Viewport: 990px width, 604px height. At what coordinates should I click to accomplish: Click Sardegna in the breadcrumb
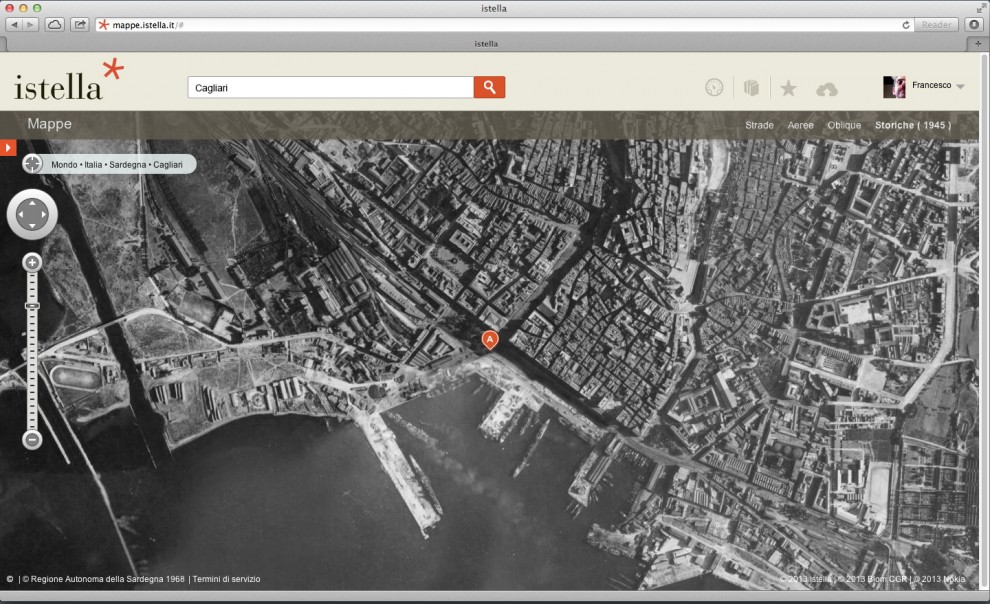point(128,165)
